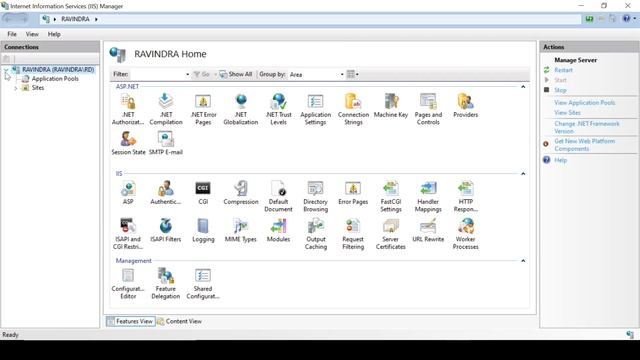
Task: Open the File menu
Action: [12, 34]
